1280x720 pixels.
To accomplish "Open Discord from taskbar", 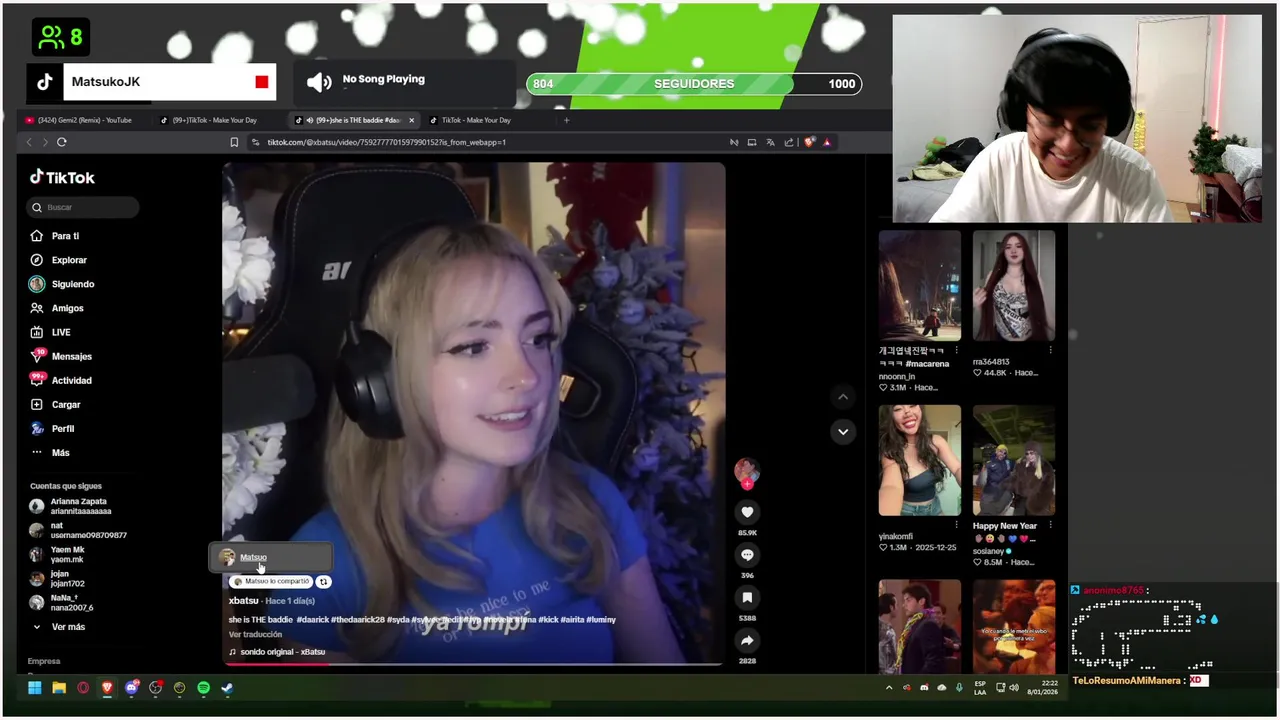I will pyautogui.click(x=131, y=688).
